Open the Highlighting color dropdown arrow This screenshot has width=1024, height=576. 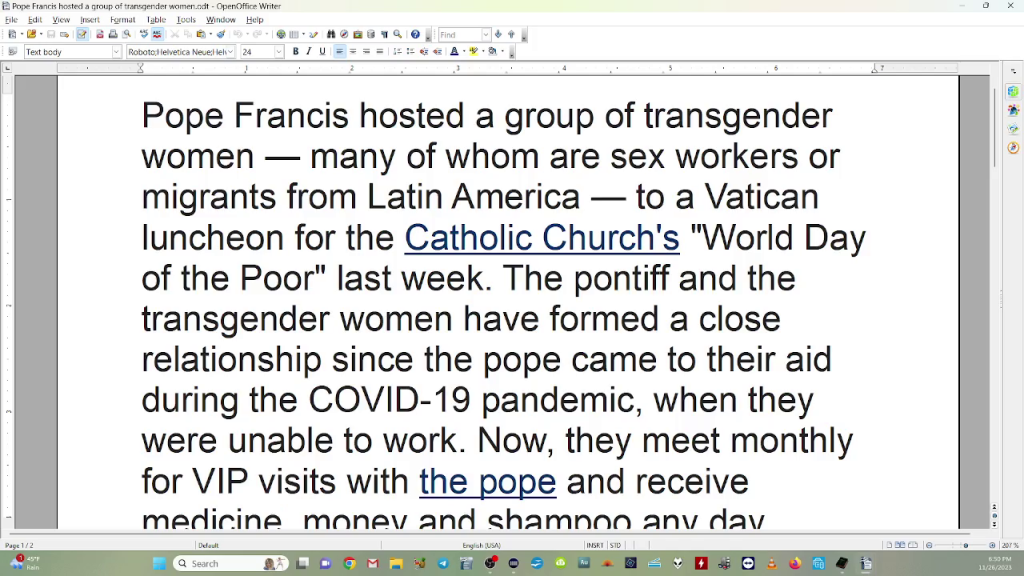(x=483, y=52)
